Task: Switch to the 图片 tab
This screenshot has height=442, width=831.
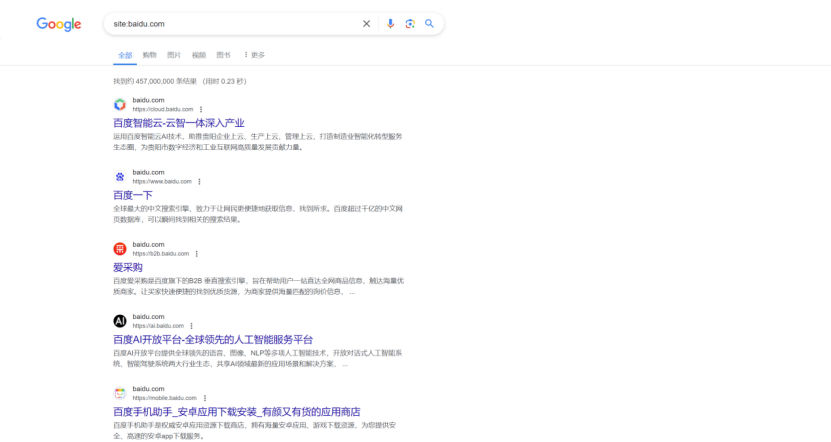Action: pyautogui.click(x=174, y=55)
